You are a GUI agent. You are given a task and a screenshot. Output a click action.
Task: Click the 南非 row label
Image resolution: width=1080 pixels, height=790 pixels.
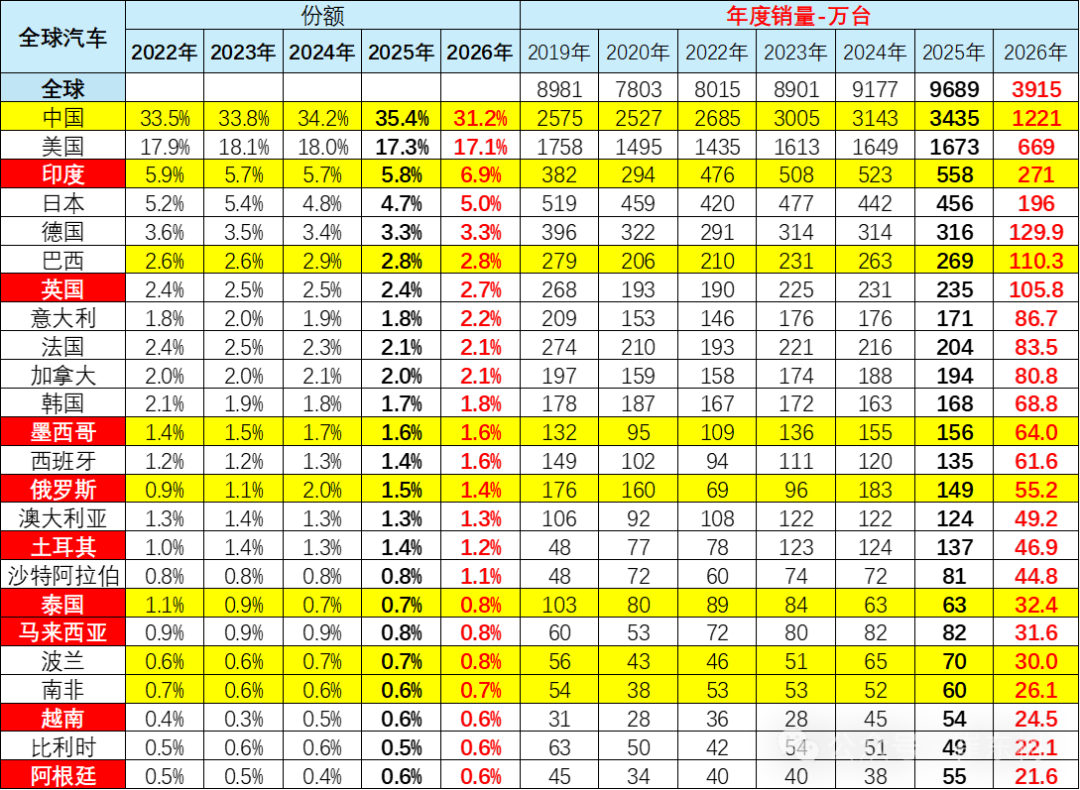63,690
